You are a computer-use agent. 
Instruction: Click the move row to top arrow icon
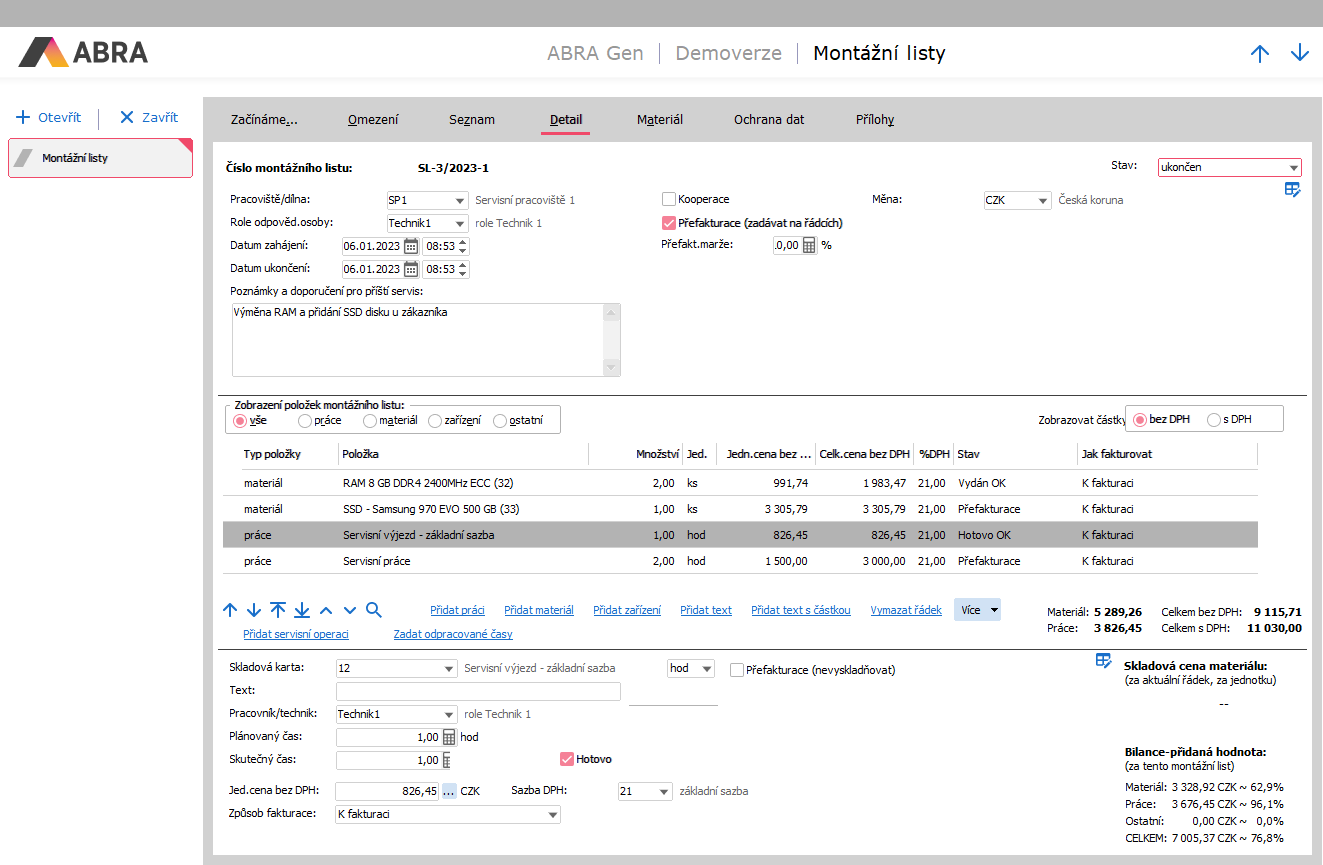(278, 610)
